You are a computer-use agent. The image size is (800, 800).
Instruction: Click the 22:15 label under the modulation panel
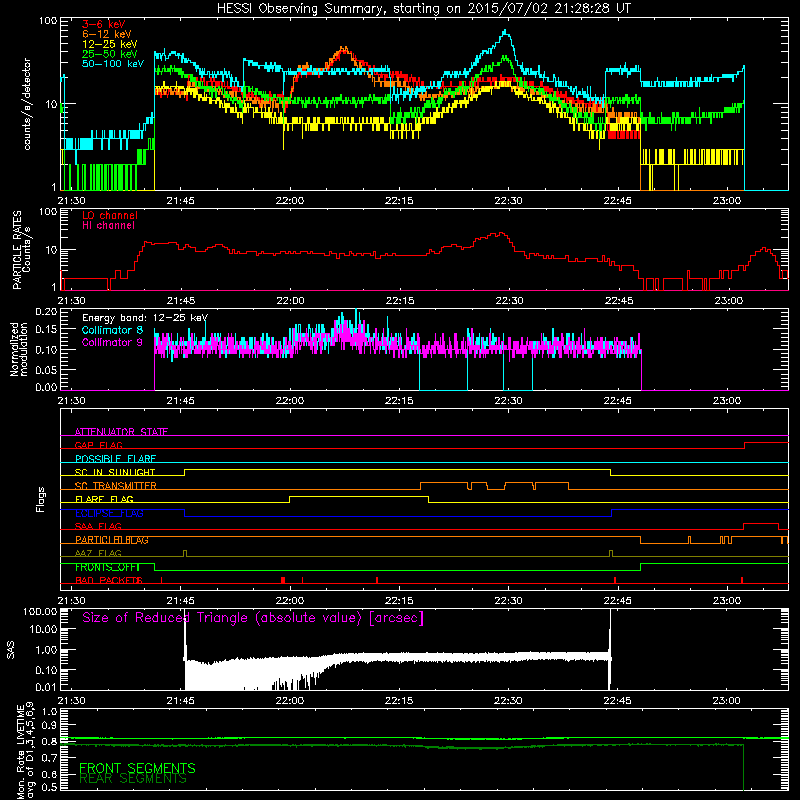point(399,400)
